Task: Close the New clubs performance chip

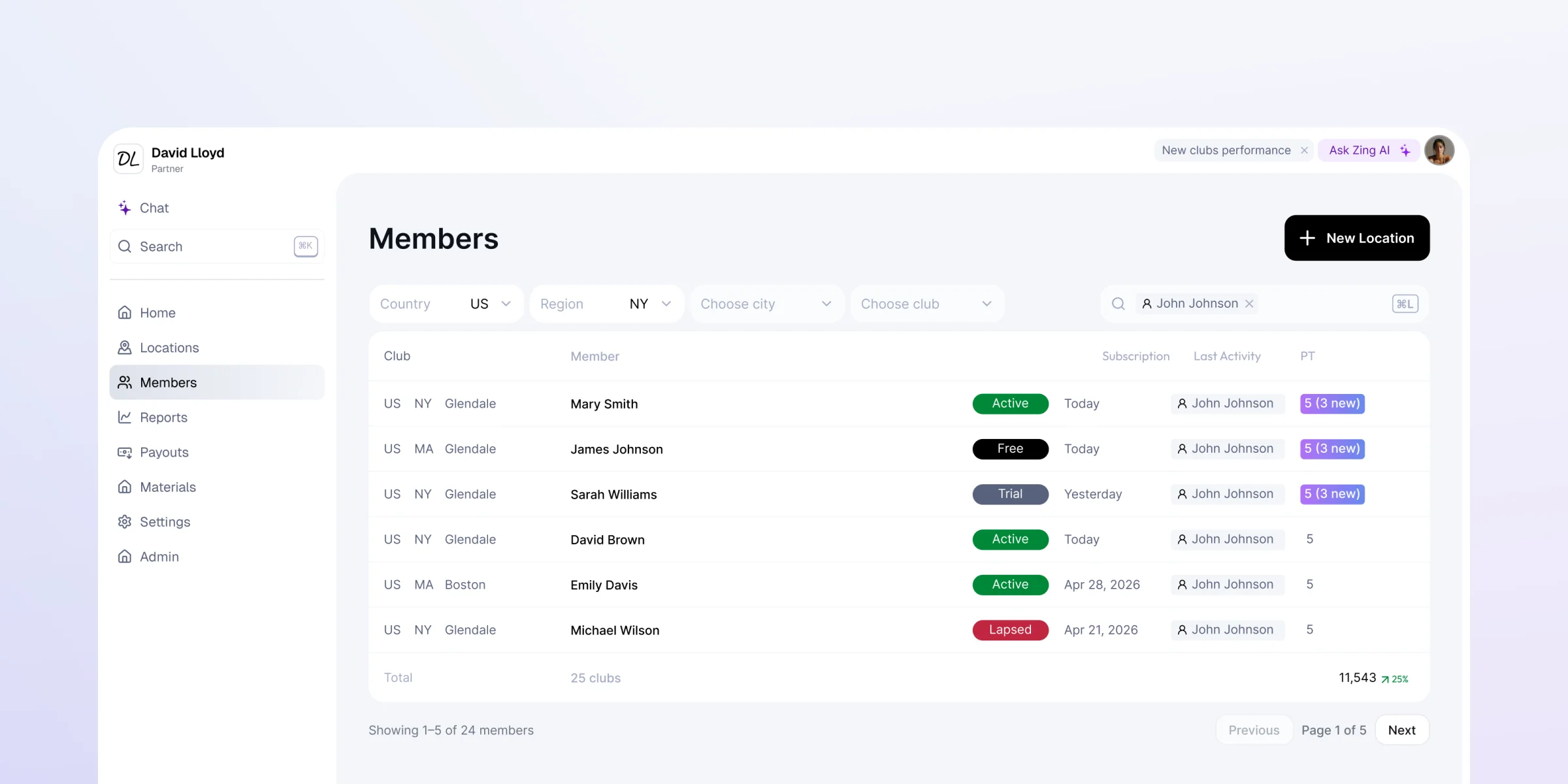Action: [x=1304, y=150]
